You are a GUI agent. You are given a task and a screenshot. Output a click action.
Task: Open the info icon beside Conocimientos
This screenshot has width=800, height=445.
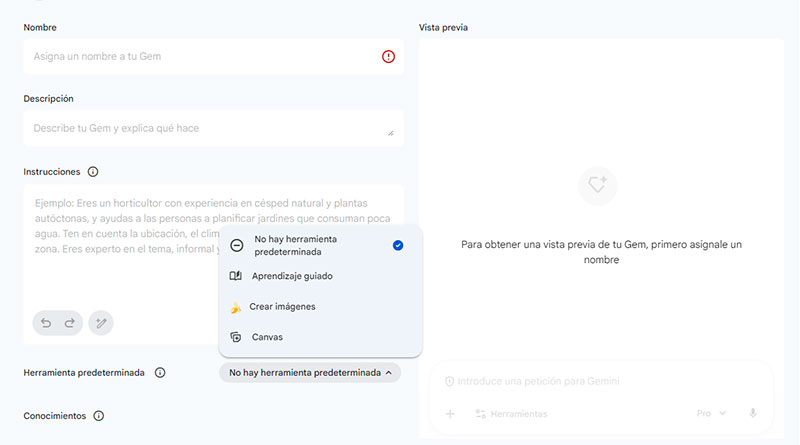[99, 416]
